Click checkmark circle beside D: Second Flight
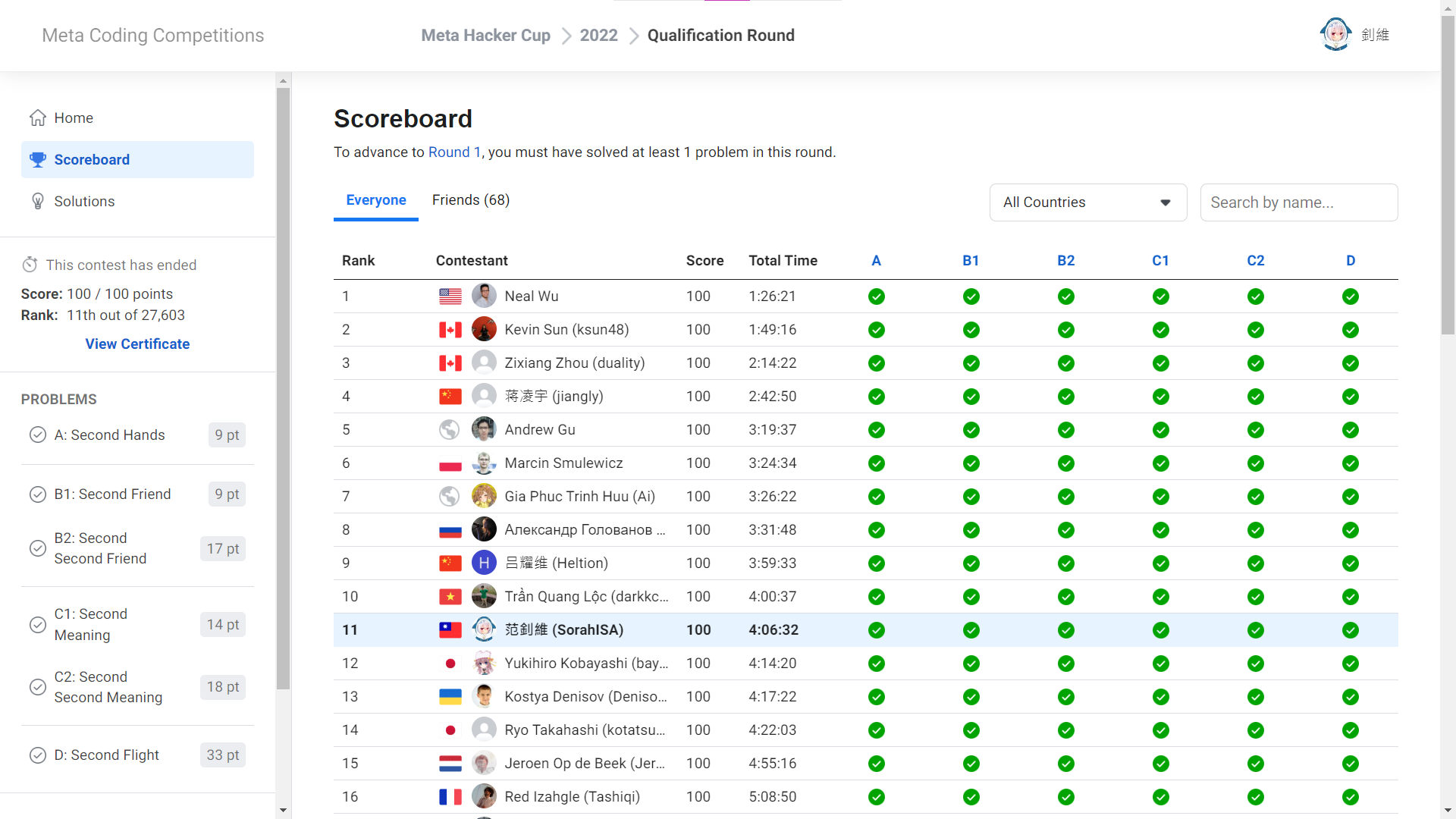This screenshot has height=819, width=1456. click(x=38, y=755)
